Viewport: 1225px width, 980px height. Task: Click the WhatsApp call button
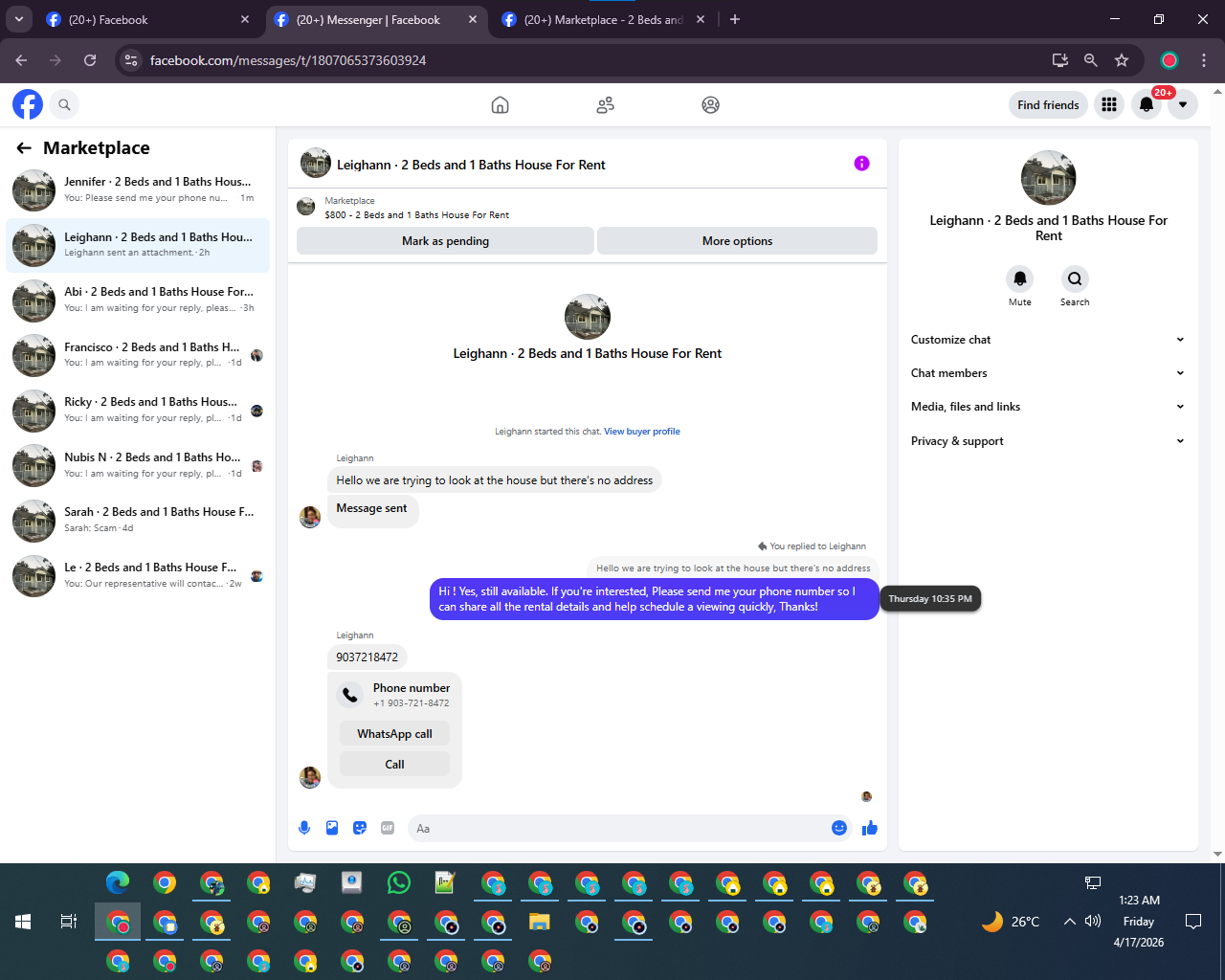(394, 734)
